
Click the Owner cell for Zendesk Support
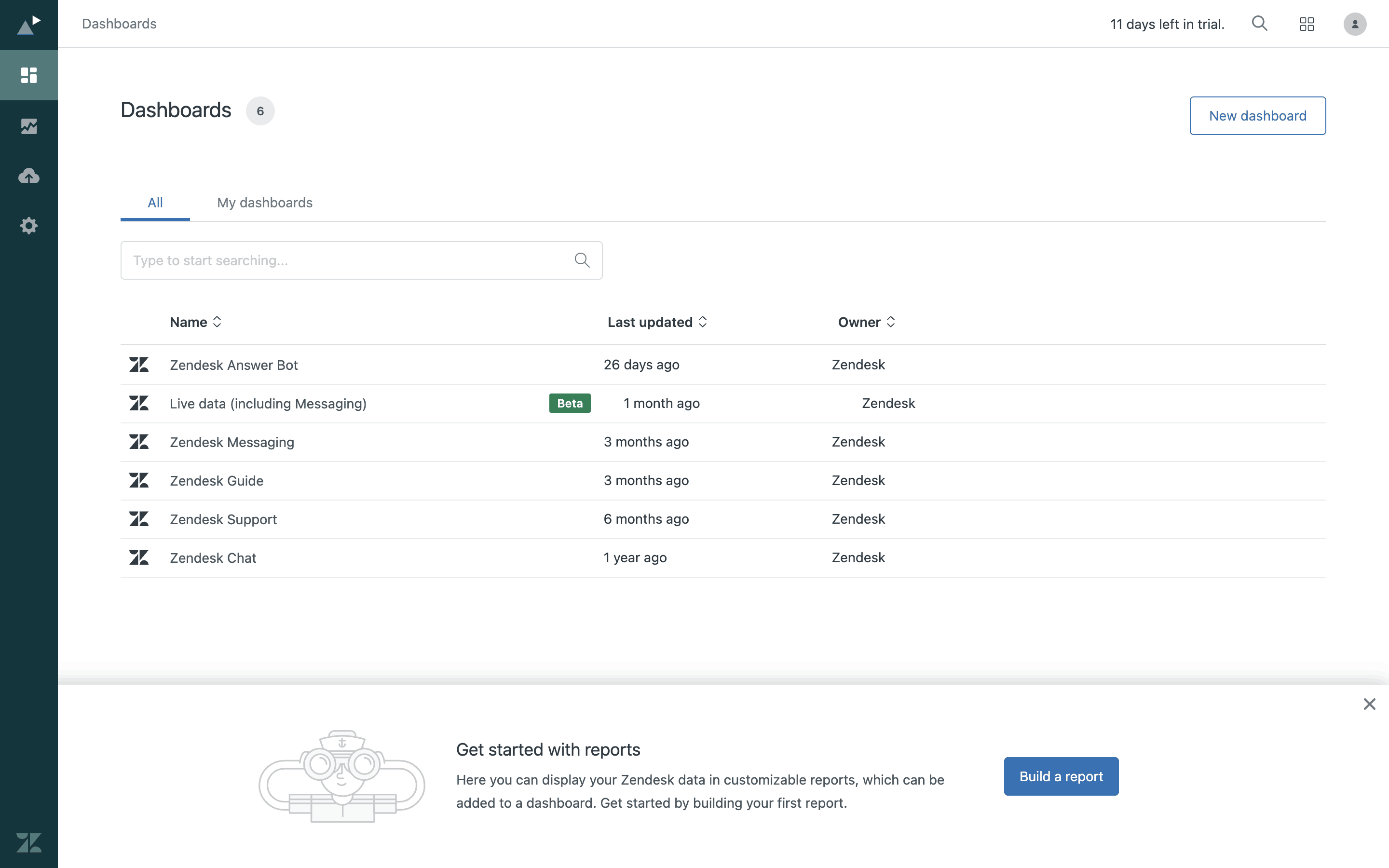coord(858,519)
